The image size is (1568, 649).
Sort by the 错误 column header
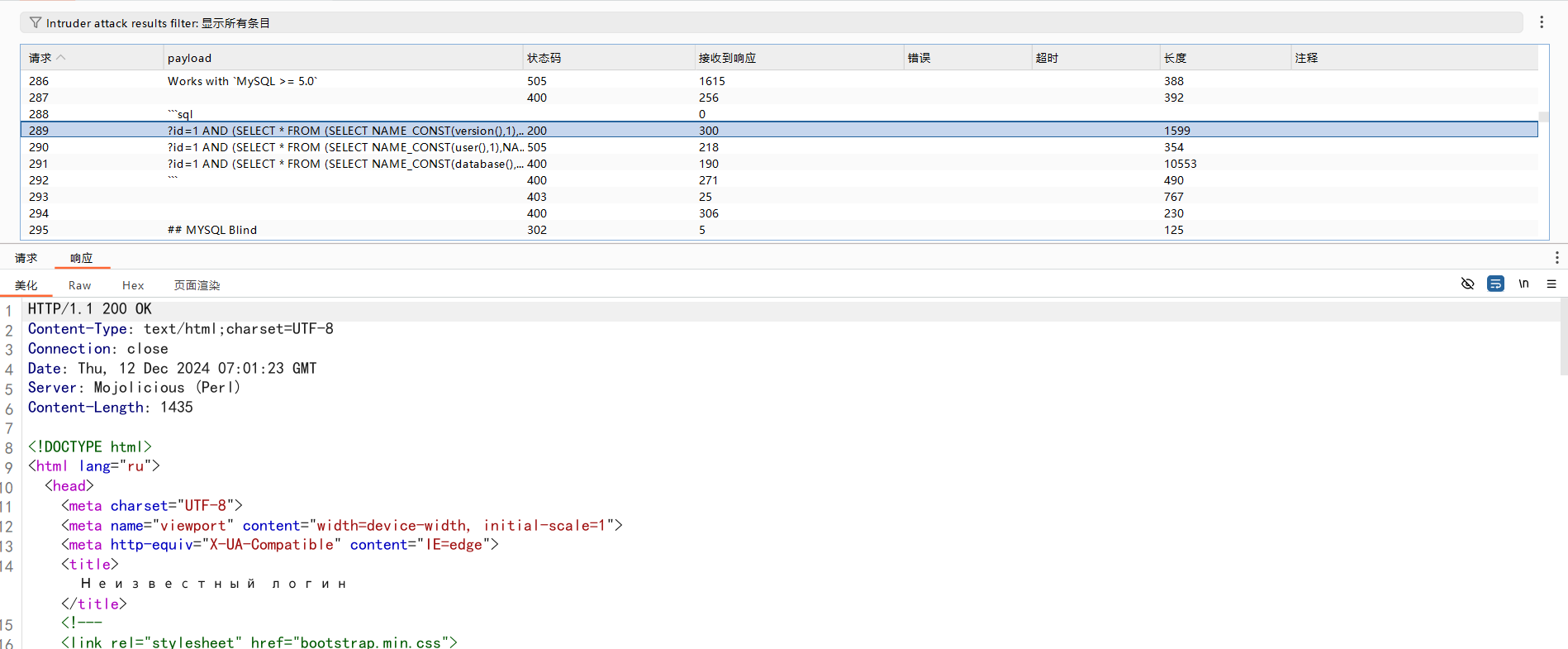pos(967,58)
